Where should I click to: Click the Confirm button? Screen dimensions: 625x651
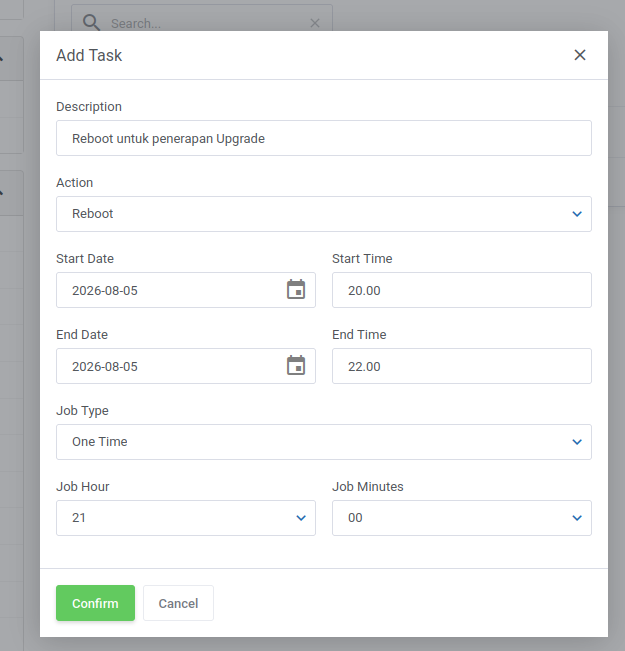click(x=96, y=603)
